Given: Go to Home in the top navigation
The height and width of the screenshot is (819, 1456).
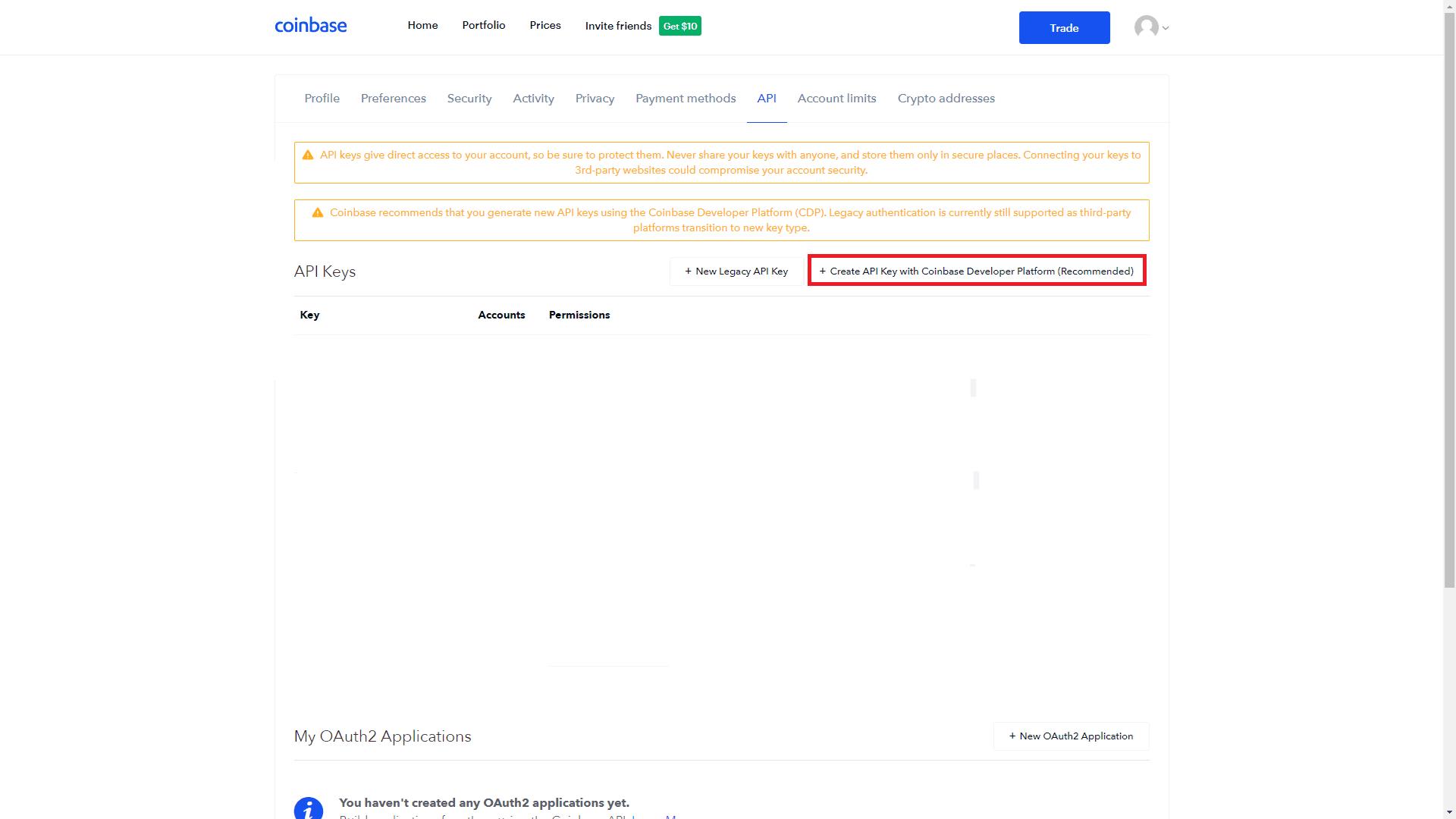Looking at the screenshot, I should point(422,25).
